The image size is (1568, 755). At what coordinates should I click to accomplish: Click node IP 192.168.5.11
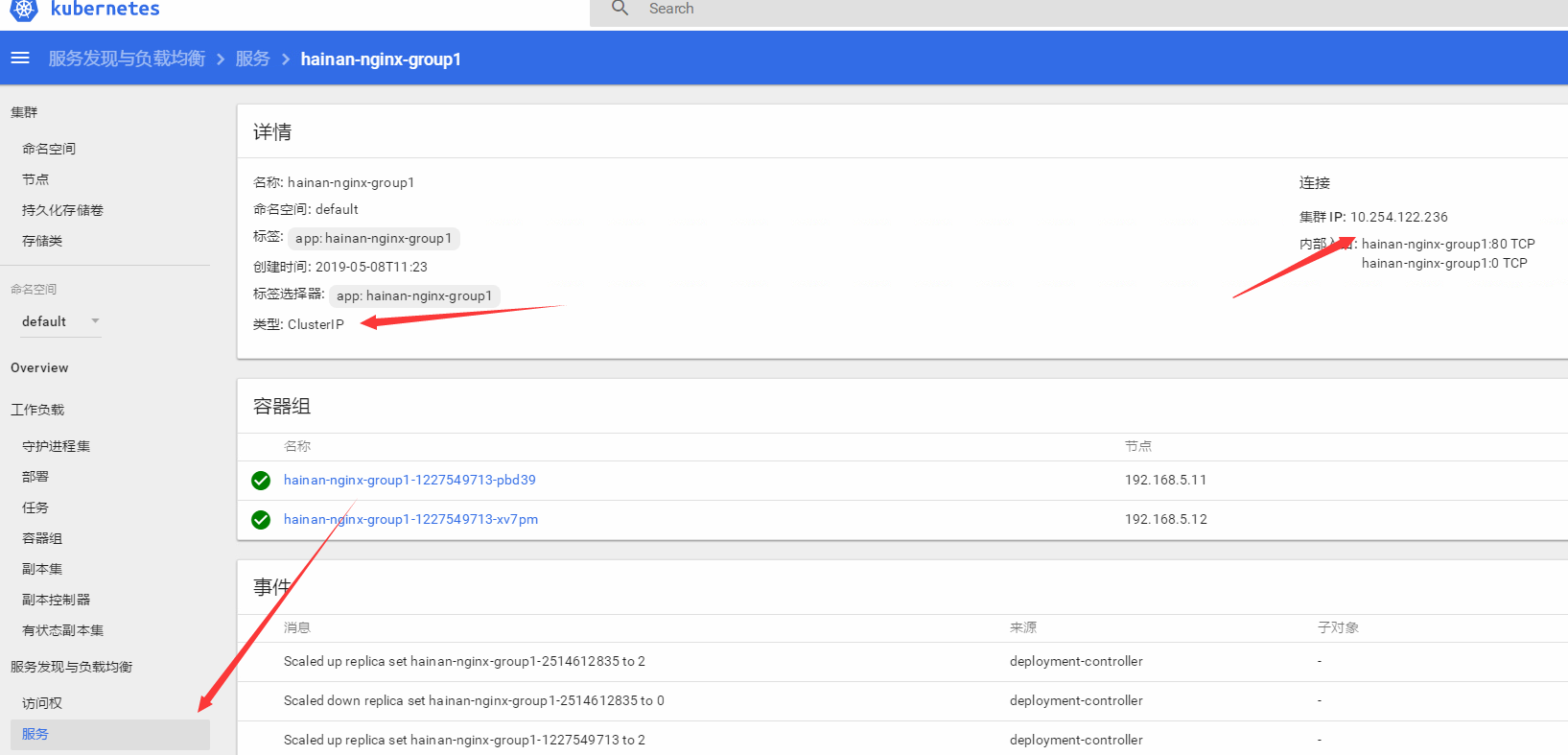point(1165,480)
